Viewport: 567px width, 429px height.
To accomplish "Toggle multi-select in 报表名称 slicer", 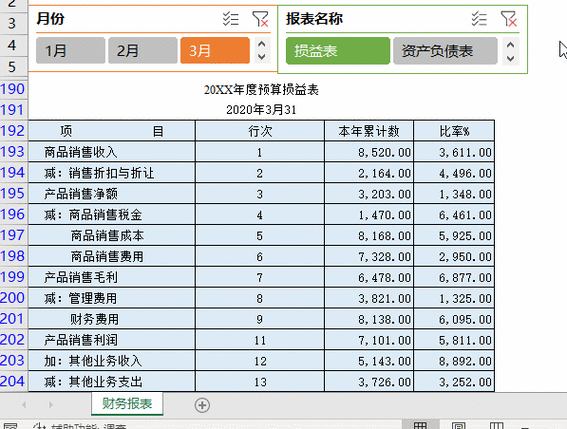I will pos(479,19).
